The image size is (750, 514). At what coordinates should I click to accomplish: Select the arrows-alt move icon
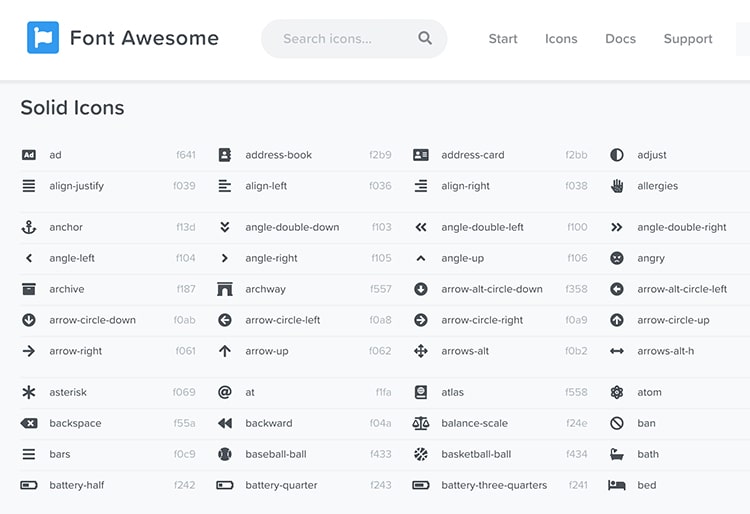click(x=421, y=351)
